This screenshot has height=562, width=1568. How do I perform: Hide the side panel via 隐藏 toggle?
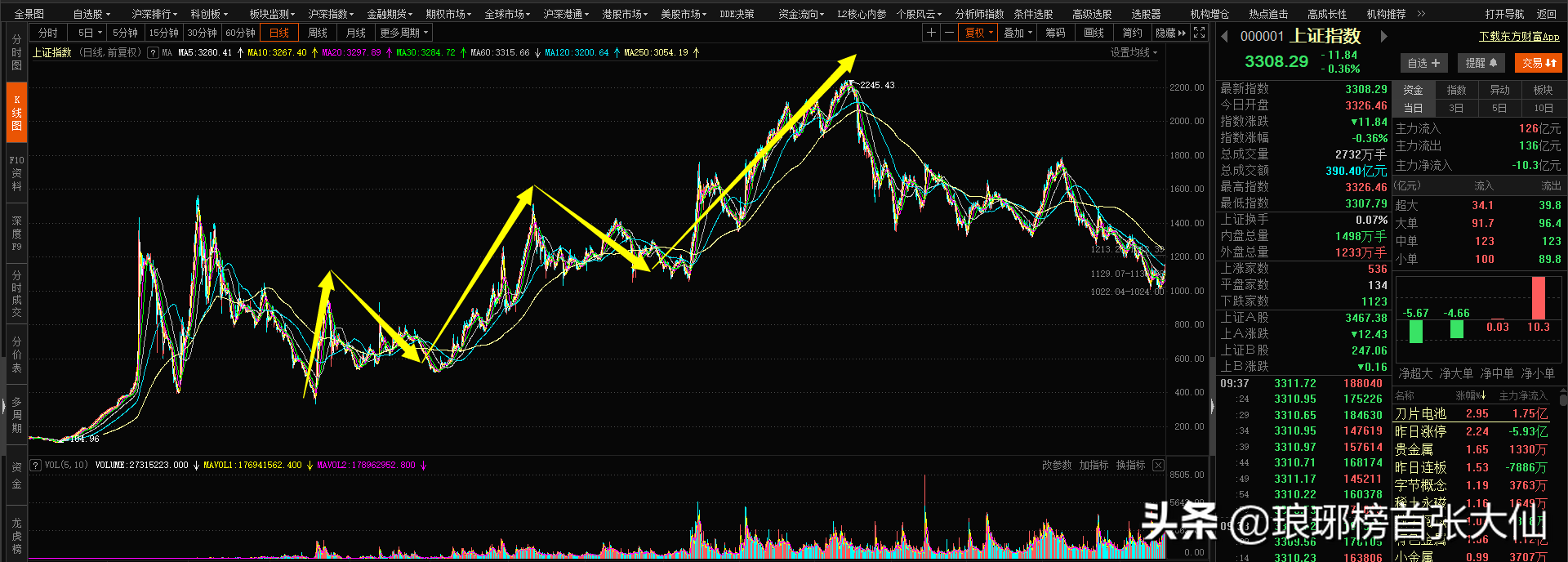1170,33
